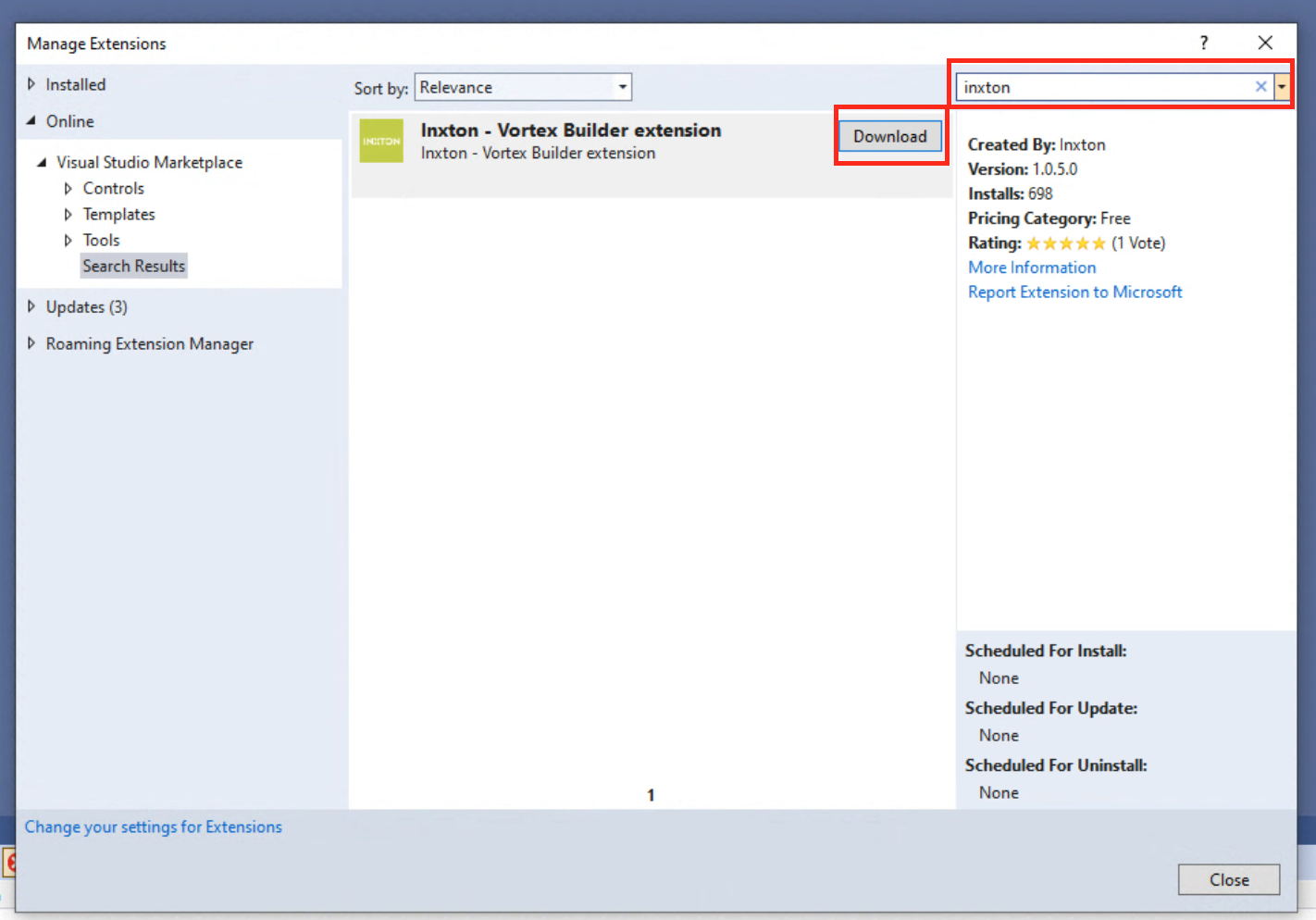
Task: Click page number 1 in results
Action: pos(651,795)
